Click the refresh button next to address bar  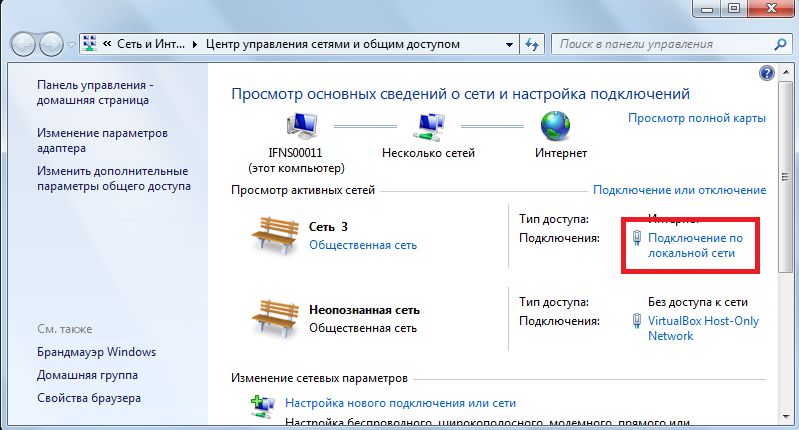coord(532,44)
